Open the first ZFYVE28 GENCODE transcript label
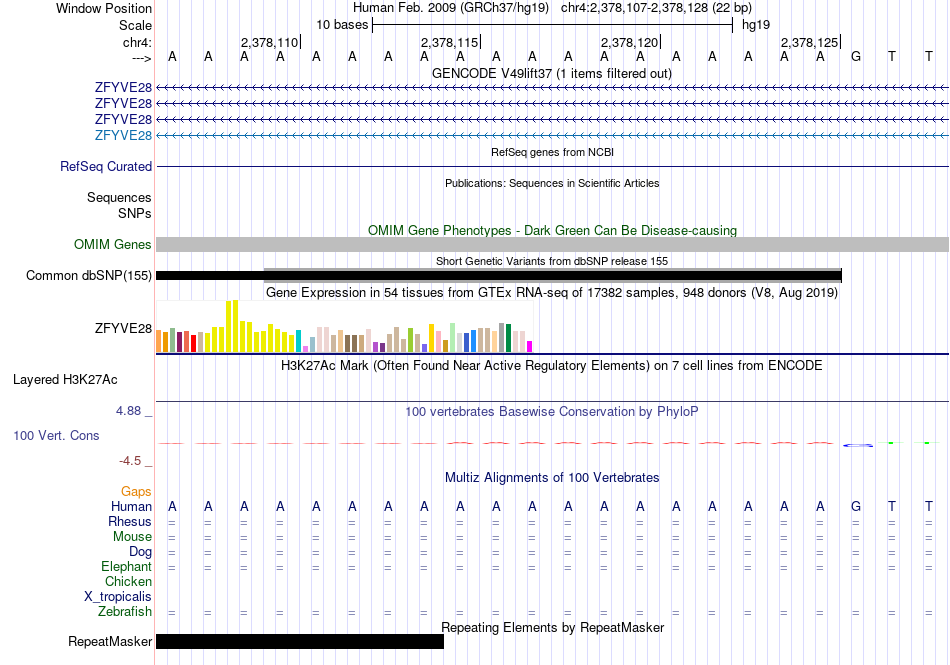 [123, 88]
